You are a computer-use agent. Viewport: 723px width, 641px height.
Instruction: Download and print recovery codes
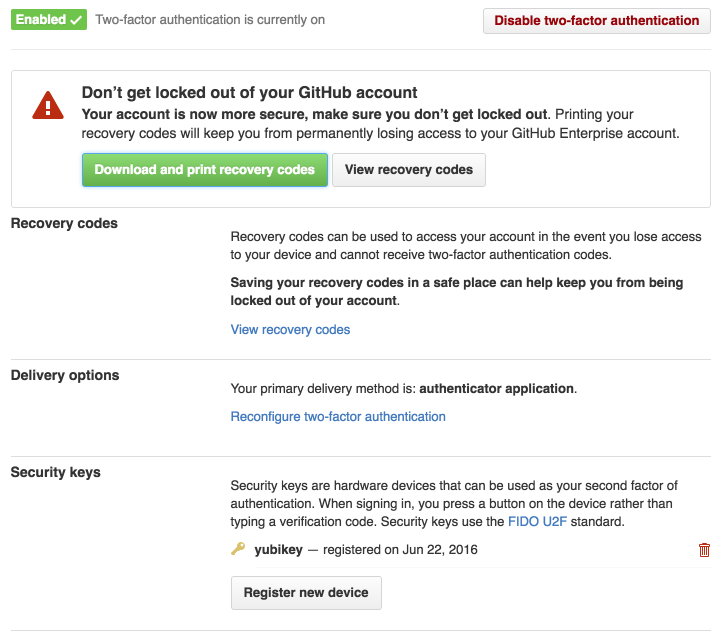tap(205, 170)
